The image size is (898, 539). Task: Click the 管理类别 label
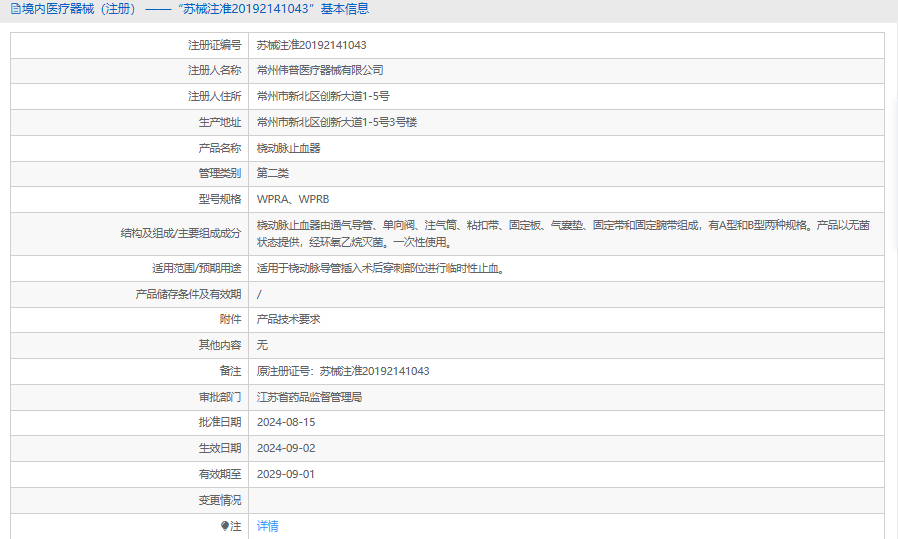coord(220,173)
